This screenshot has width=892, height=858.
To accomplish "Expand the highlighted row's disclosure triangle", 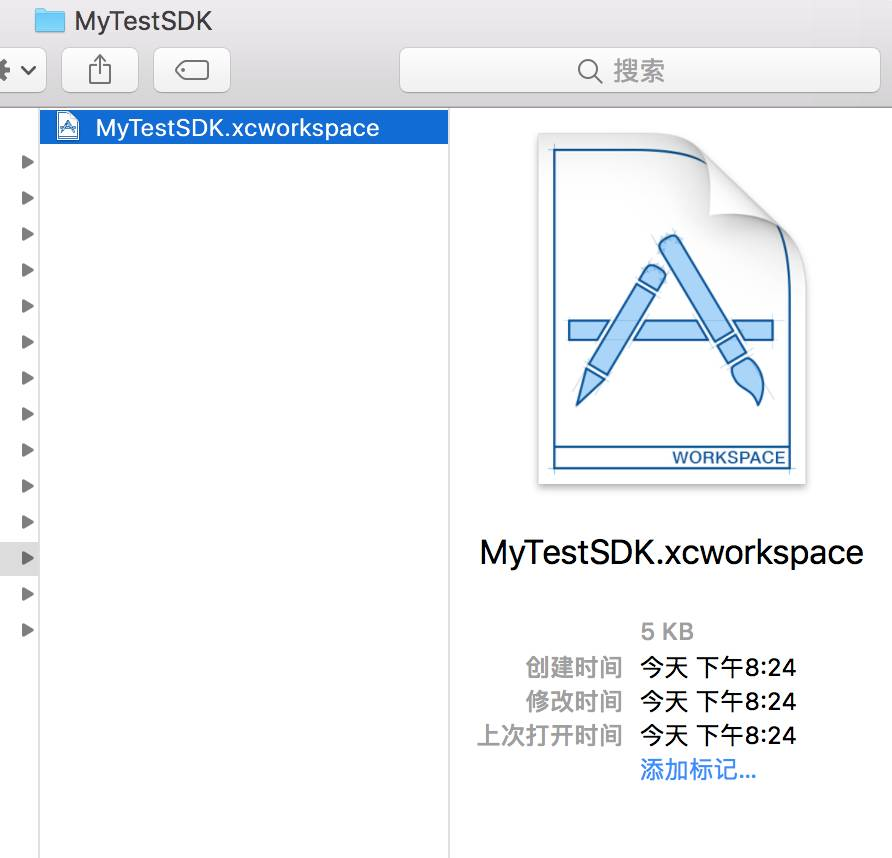I will coord(27,558).
